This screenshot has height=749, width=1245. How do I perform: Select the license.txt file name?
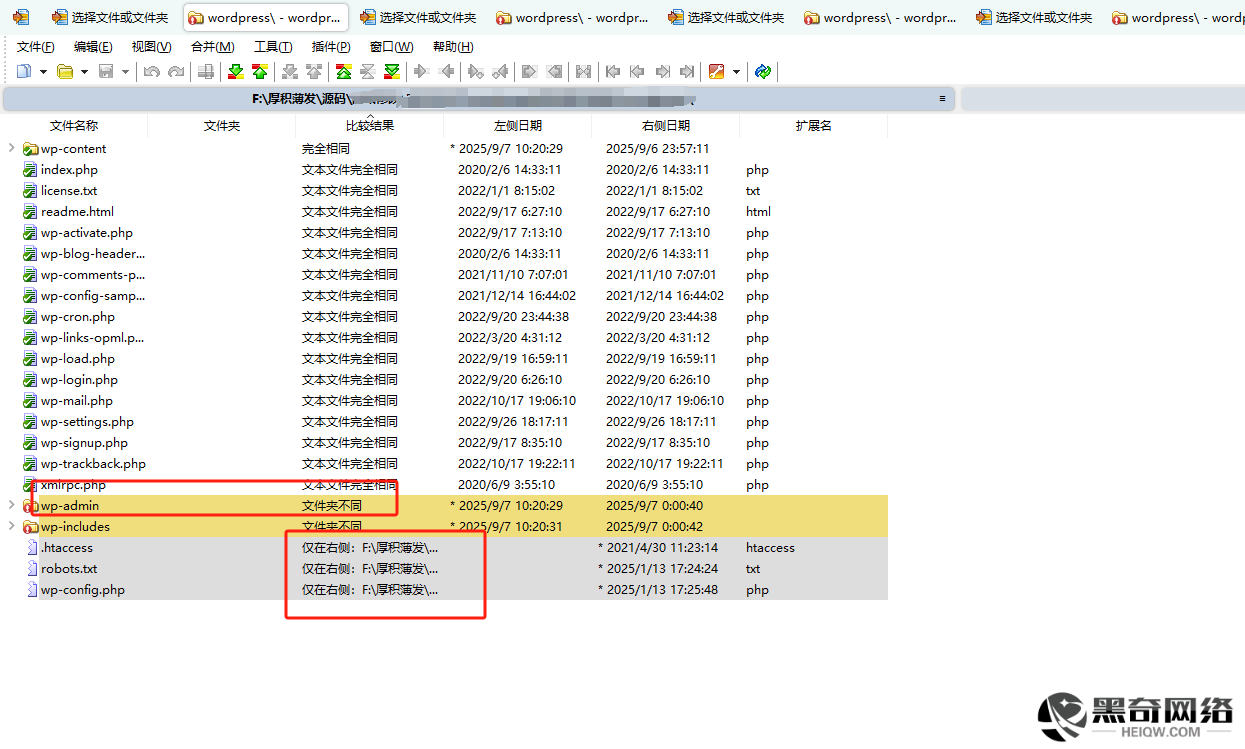69,191
